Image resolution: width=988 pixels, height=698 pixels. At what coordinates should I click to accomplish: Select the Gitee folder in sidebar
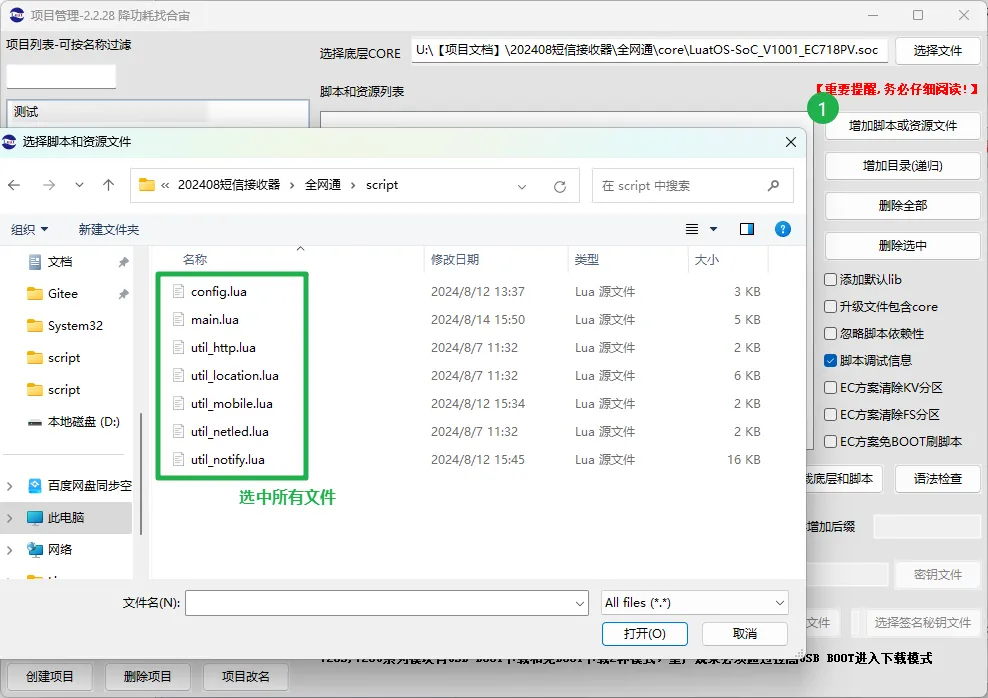pyautogui.click(x=62, y=294)
